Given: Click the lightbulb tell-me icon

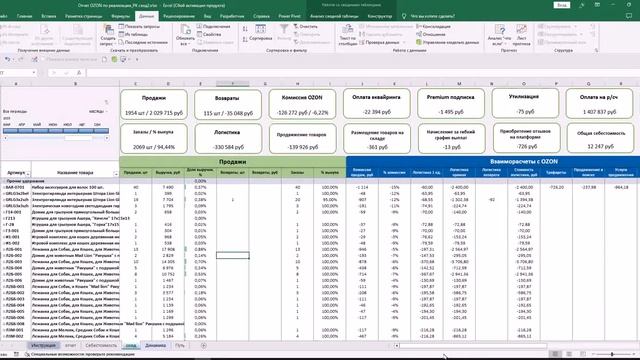Looking at the screenshot, I should [x=404, y=16].
